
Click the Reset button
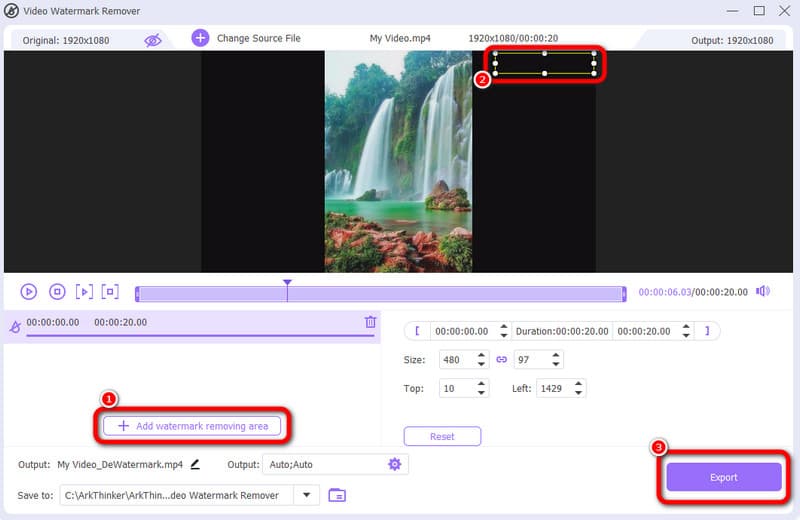[442, 436]
